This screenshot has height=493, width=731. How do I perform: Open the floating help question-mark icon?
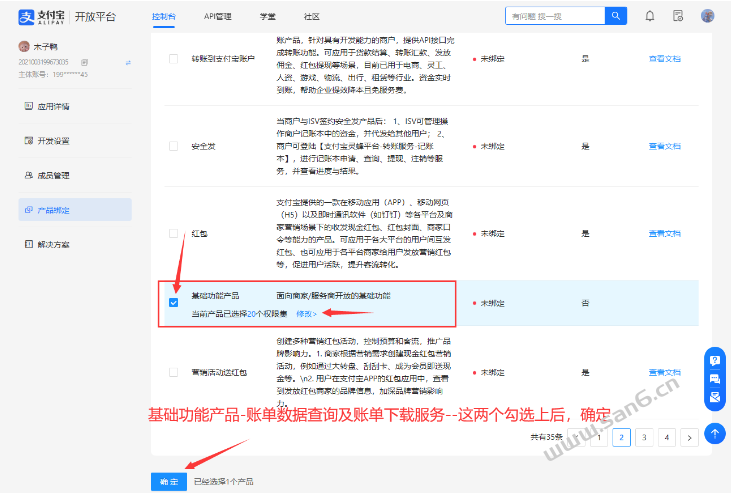pyautogui.click(x=714, y=360)
